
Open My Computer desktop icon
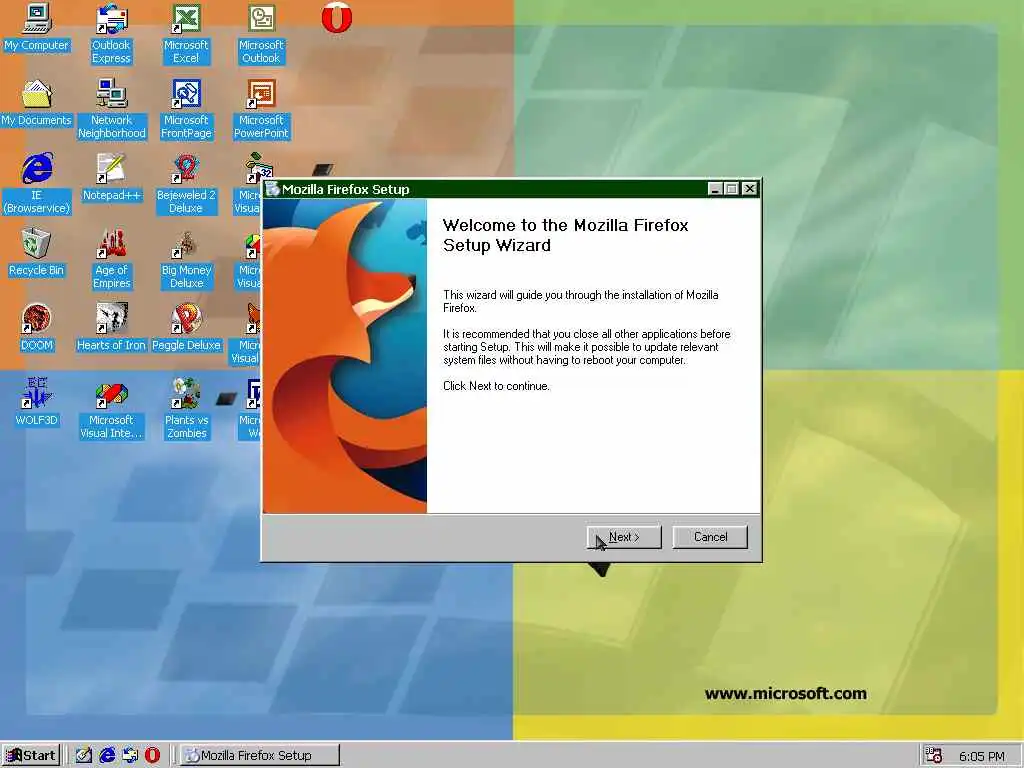[x=36, y=27]
